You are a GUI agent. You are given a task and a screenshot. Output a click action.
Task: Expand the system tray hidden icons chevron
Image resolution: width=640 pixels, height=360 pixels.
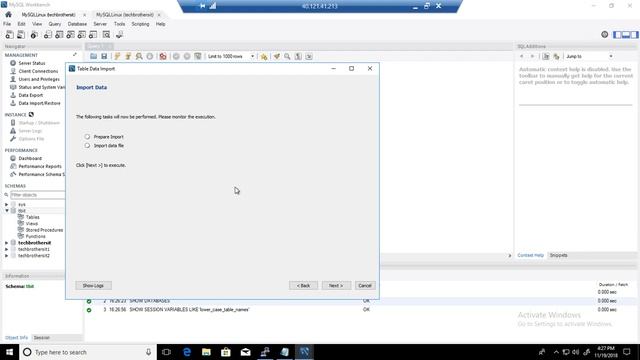(x=556, y=352)
